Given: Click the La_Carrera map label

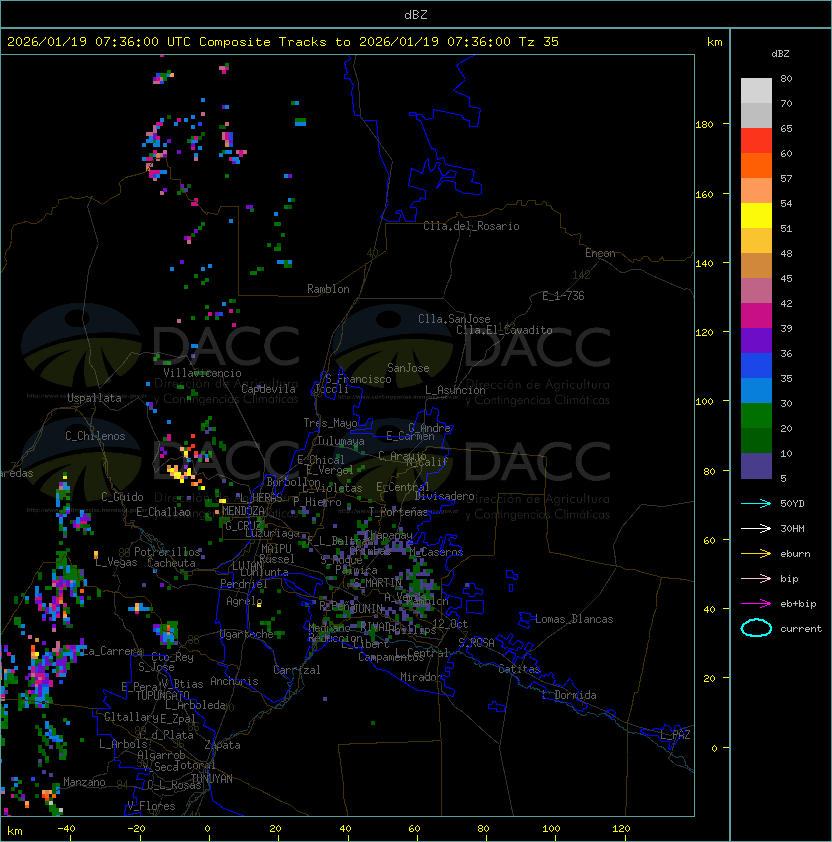Looking at the screenshot, I should (110, 651).
